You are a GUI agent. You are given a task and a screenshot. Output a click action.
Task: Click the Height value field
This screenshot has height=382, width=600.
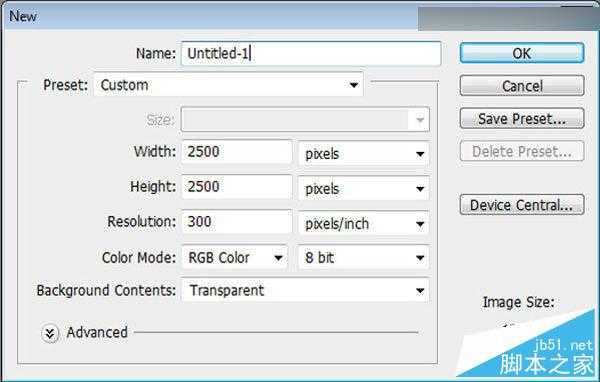pyautogui.click(x=236, y=187)
